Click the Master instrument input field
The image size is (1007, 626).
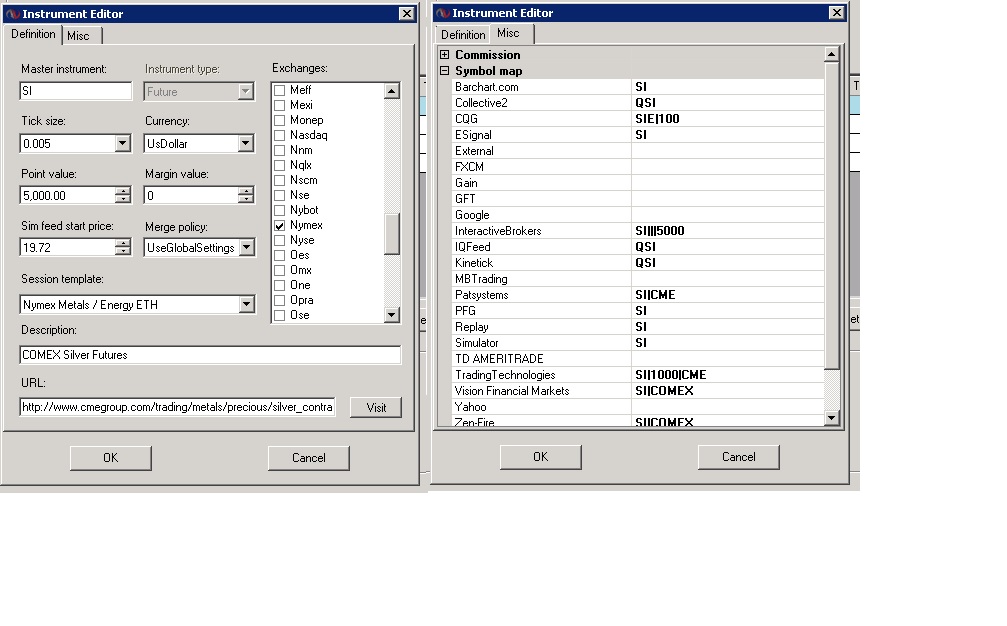76,91
